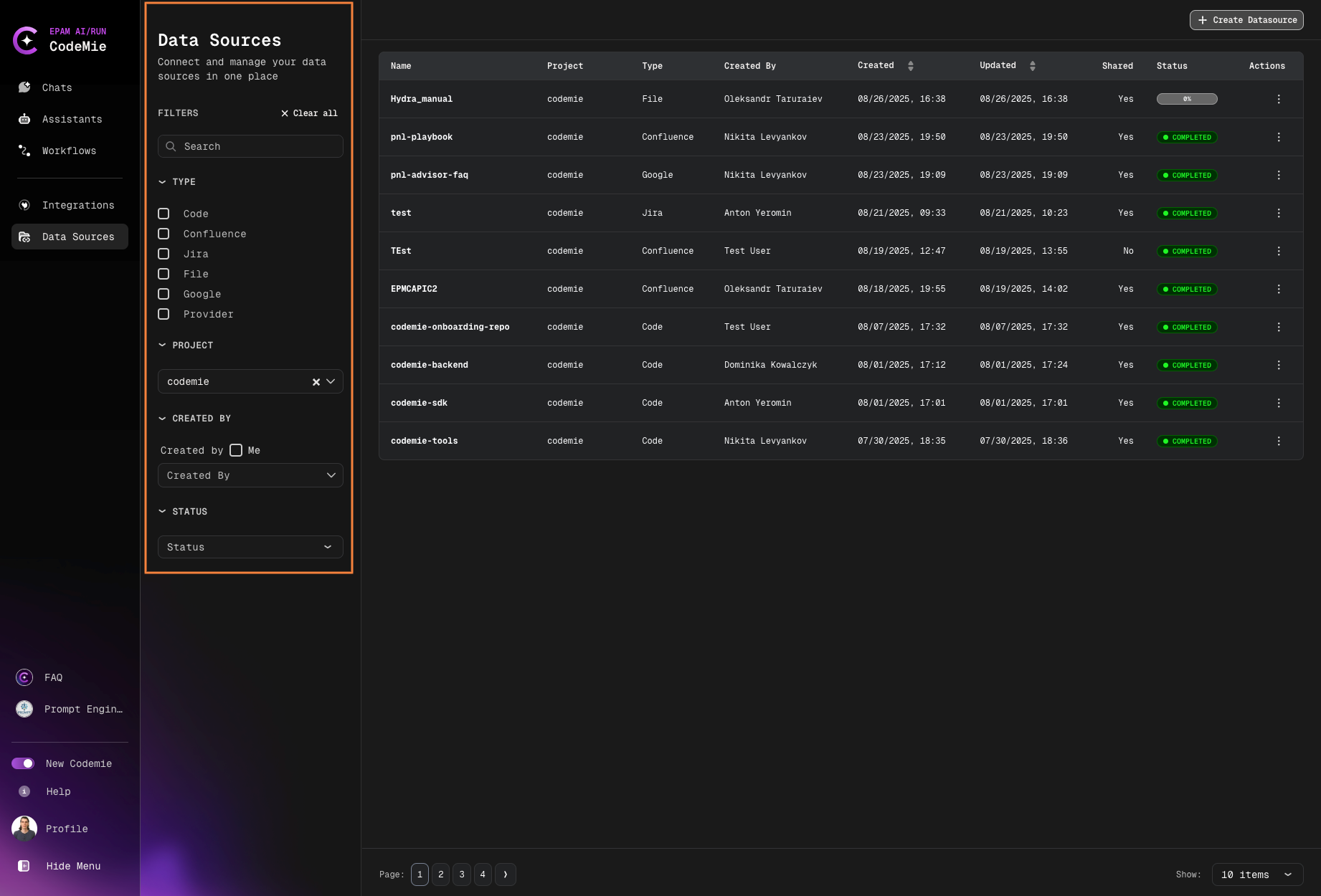
Task: Toggle the Created by Me checkbox
Action: pyautogui.click(x=236, y=450)
